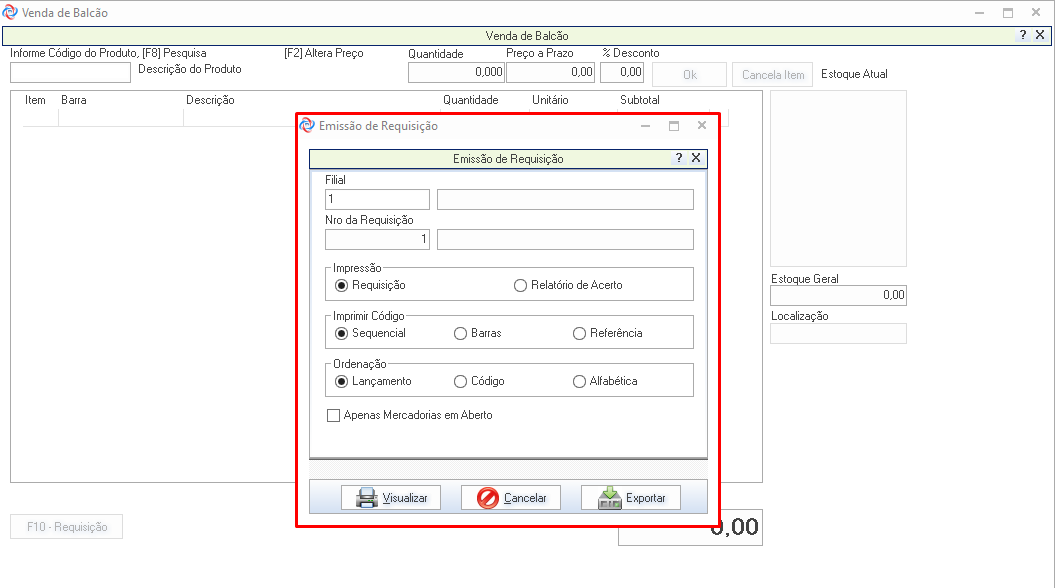This screenshot has height=588, width=1056.
Task: Select Referência code printing option
Action: pos(579,333)
